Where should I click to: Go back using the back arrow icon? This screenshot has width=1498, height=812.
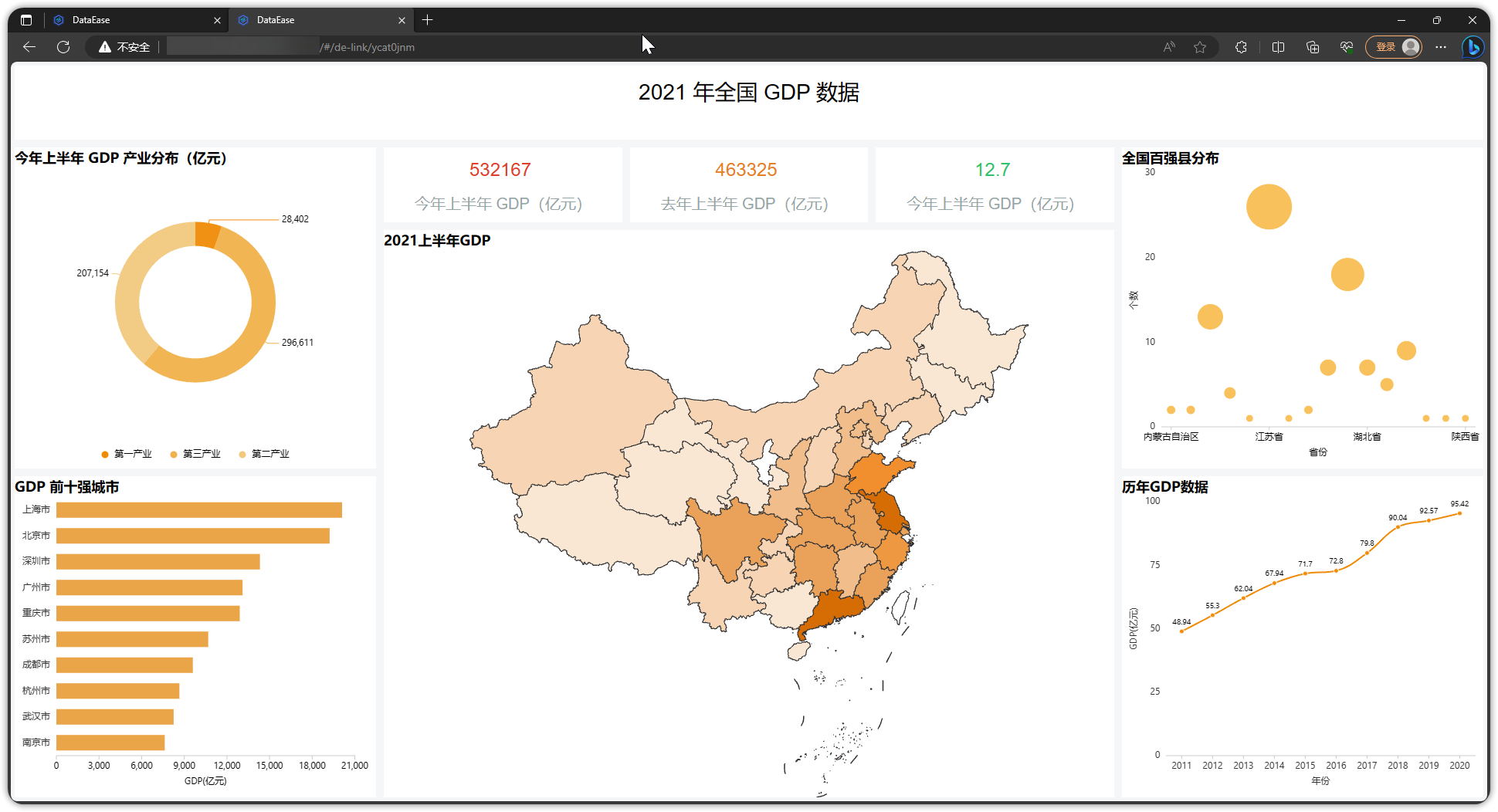(x=29, y=47)
